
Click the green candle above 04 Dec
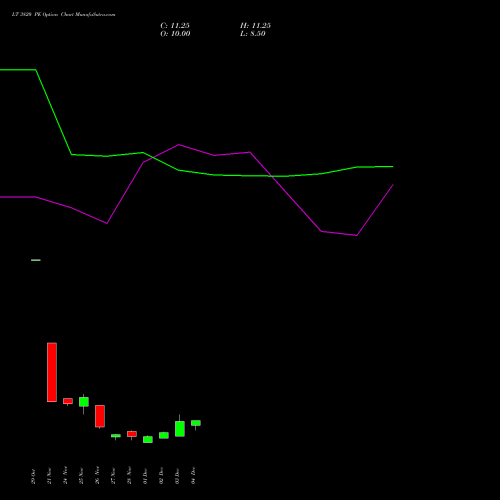[196, 423]
